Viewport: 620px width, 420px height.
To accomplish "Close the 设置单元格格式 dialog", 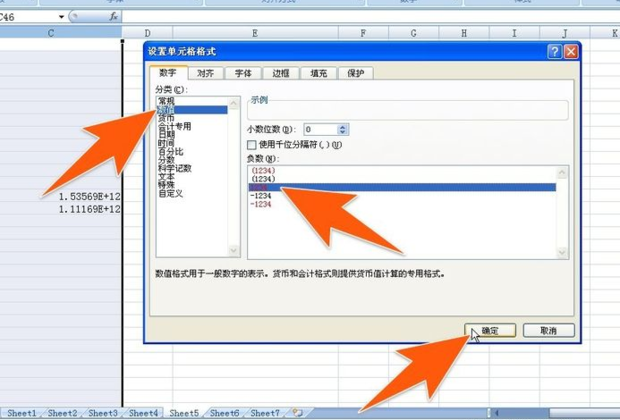I will click(x=571, y=52).
